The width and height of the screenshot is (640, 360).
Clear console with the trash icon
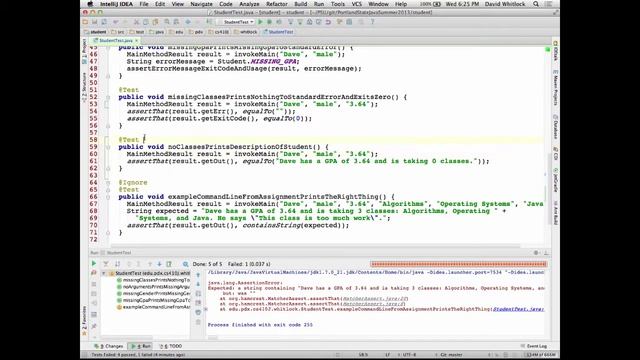198,322
